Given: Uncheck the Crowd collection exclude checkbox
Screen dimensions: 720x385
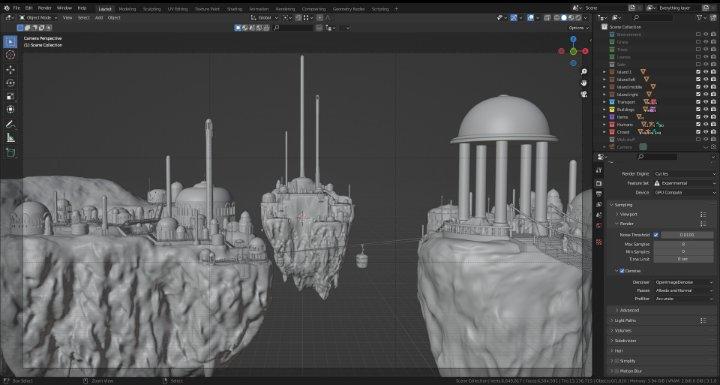Looking at the screenshot, I should 698,132.
